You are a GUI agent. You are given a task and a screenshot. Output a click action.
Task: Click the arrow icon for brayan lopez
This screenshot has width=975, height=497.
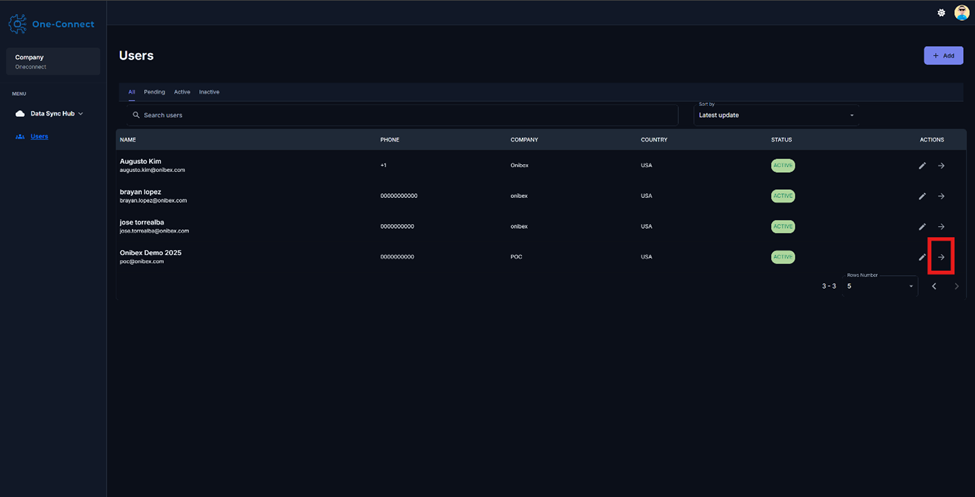click(x=941, y=196)
